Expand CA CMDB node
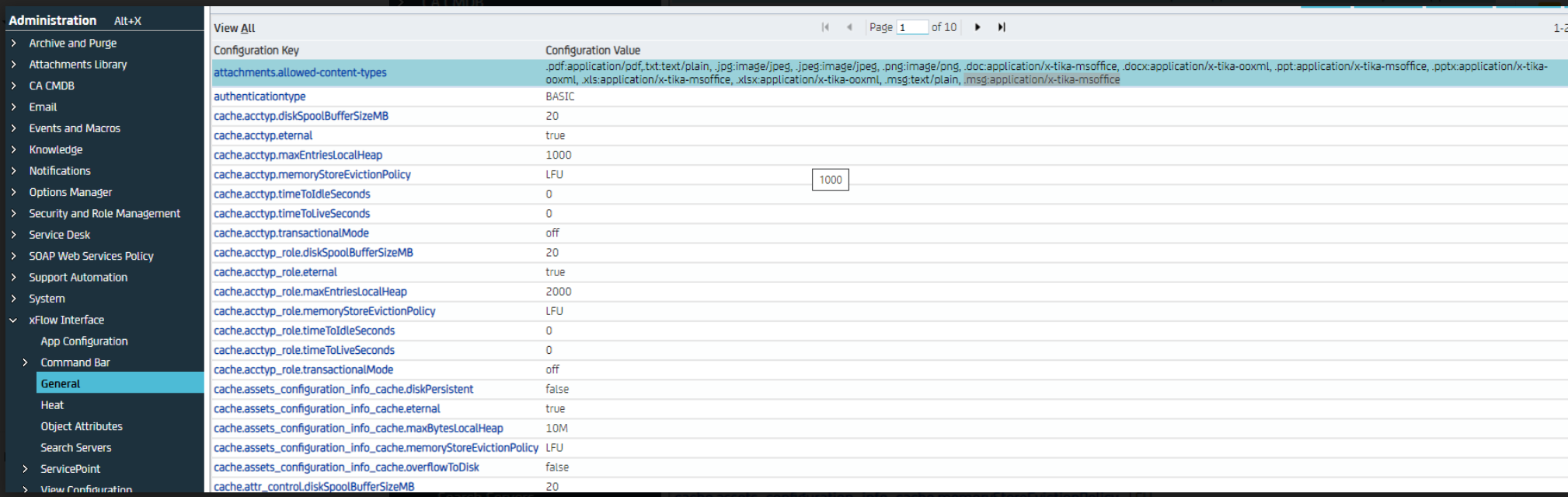 click(13, 86)
